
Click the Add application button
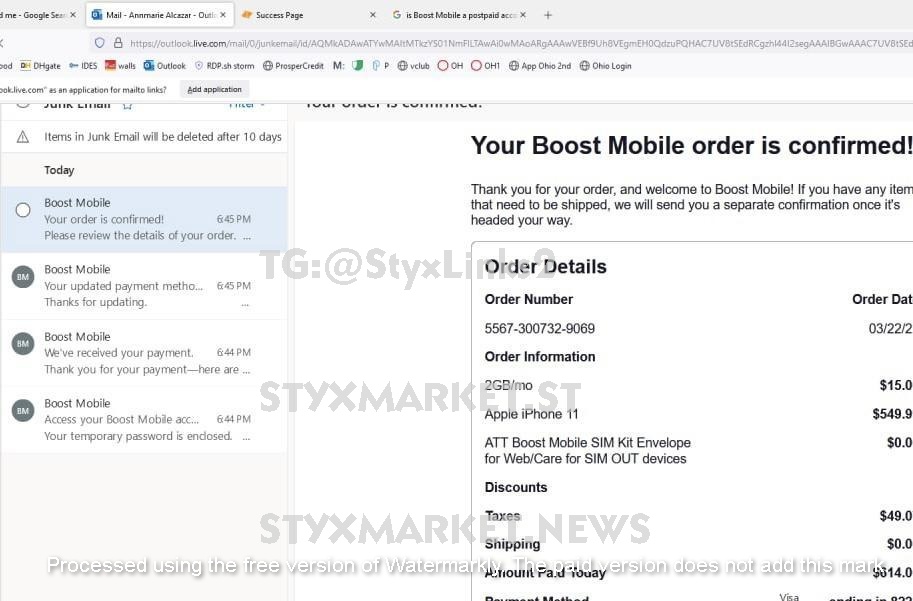tap(214, 90)
